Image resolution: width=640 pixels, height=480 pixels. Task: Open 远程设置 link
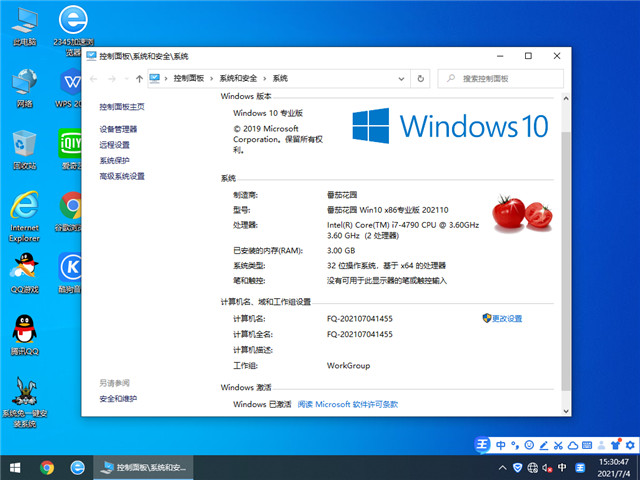(x=114, y=145)
